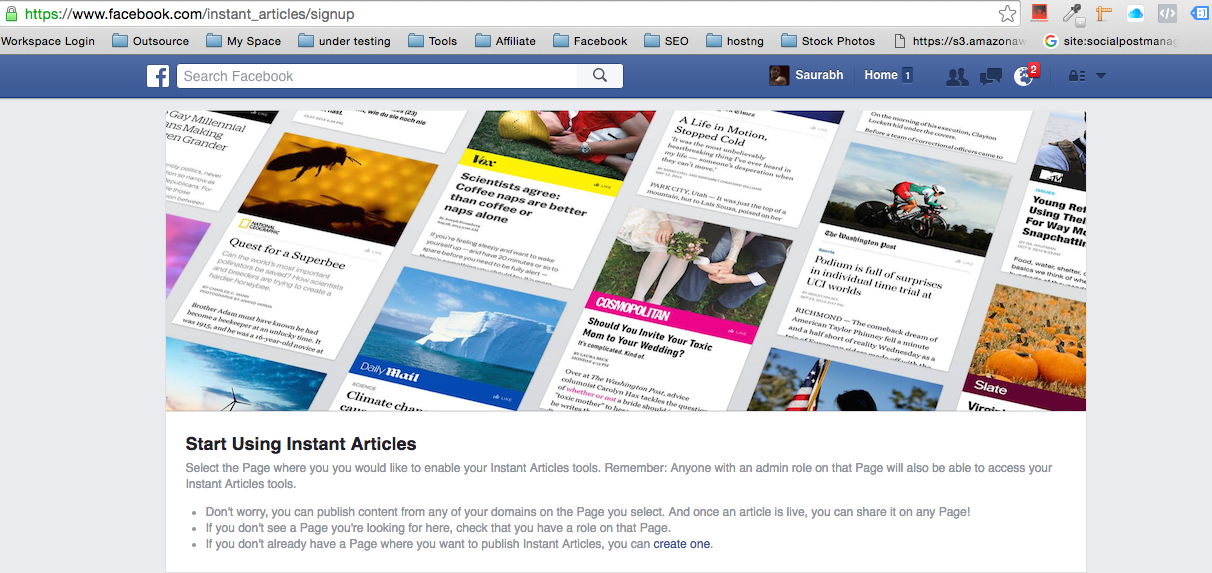The height and width of the screenshot is (573, 1212).
Task: Go to Facebook Home
Action: (881, 75)
